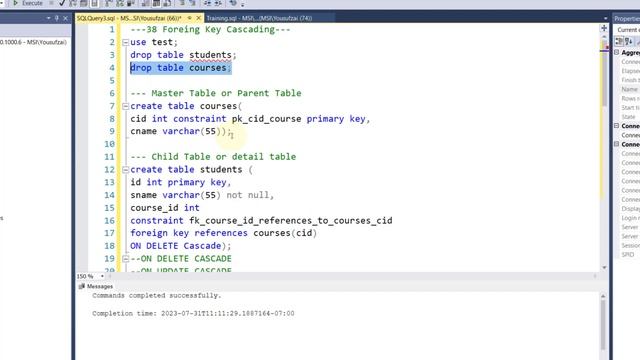Open the document tabs list dropdown
The image size is (640, 360).
point(605,18)
